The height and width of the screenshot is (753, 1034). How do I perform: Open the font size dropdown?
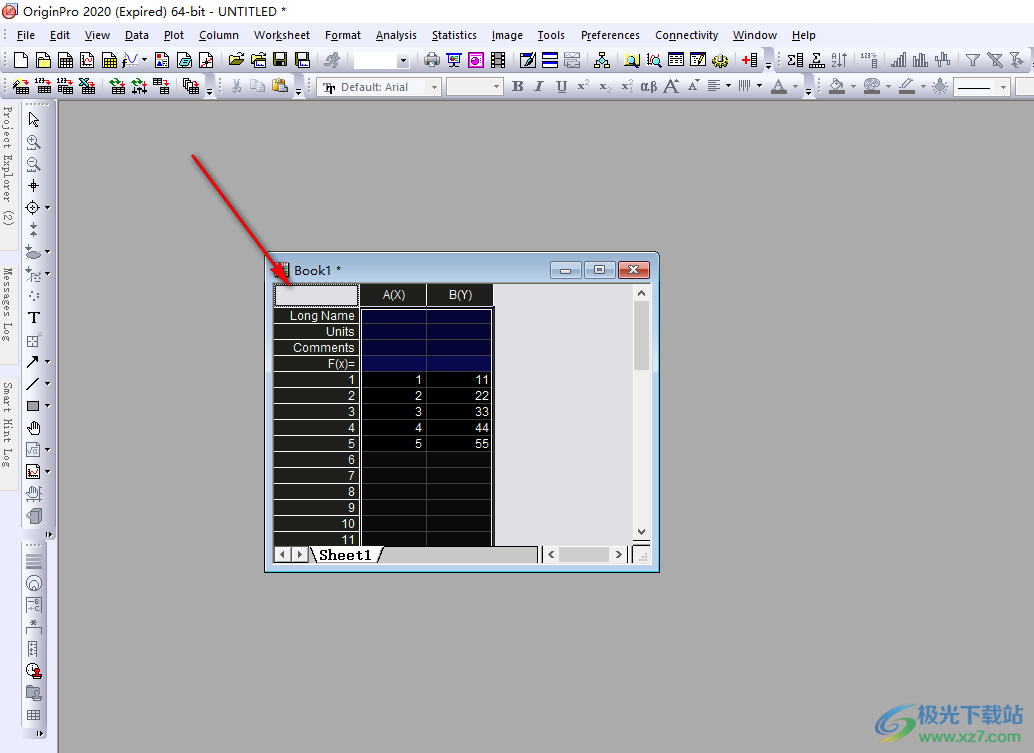click(496, 87)
